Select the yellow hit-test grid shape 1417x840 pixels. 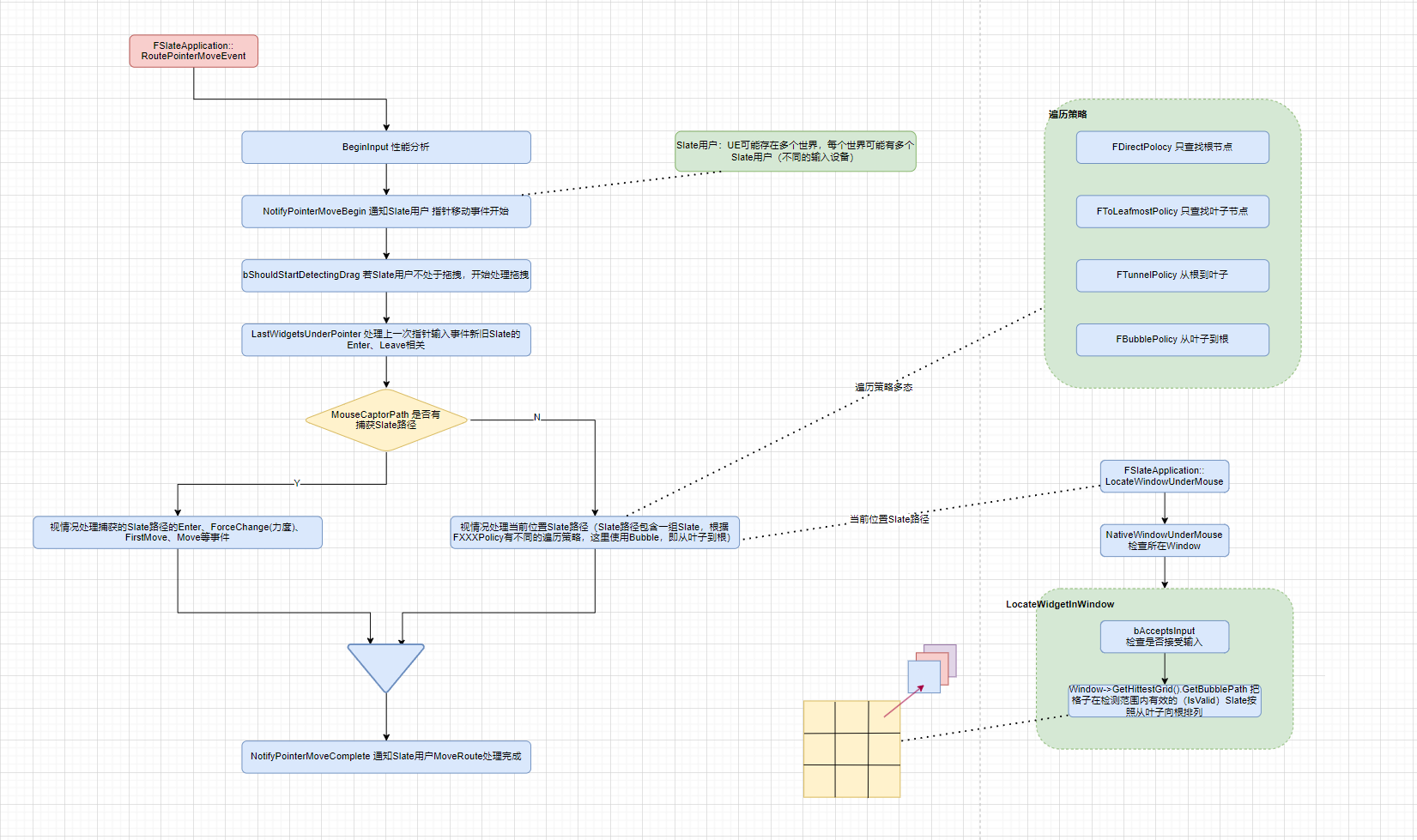851,749
